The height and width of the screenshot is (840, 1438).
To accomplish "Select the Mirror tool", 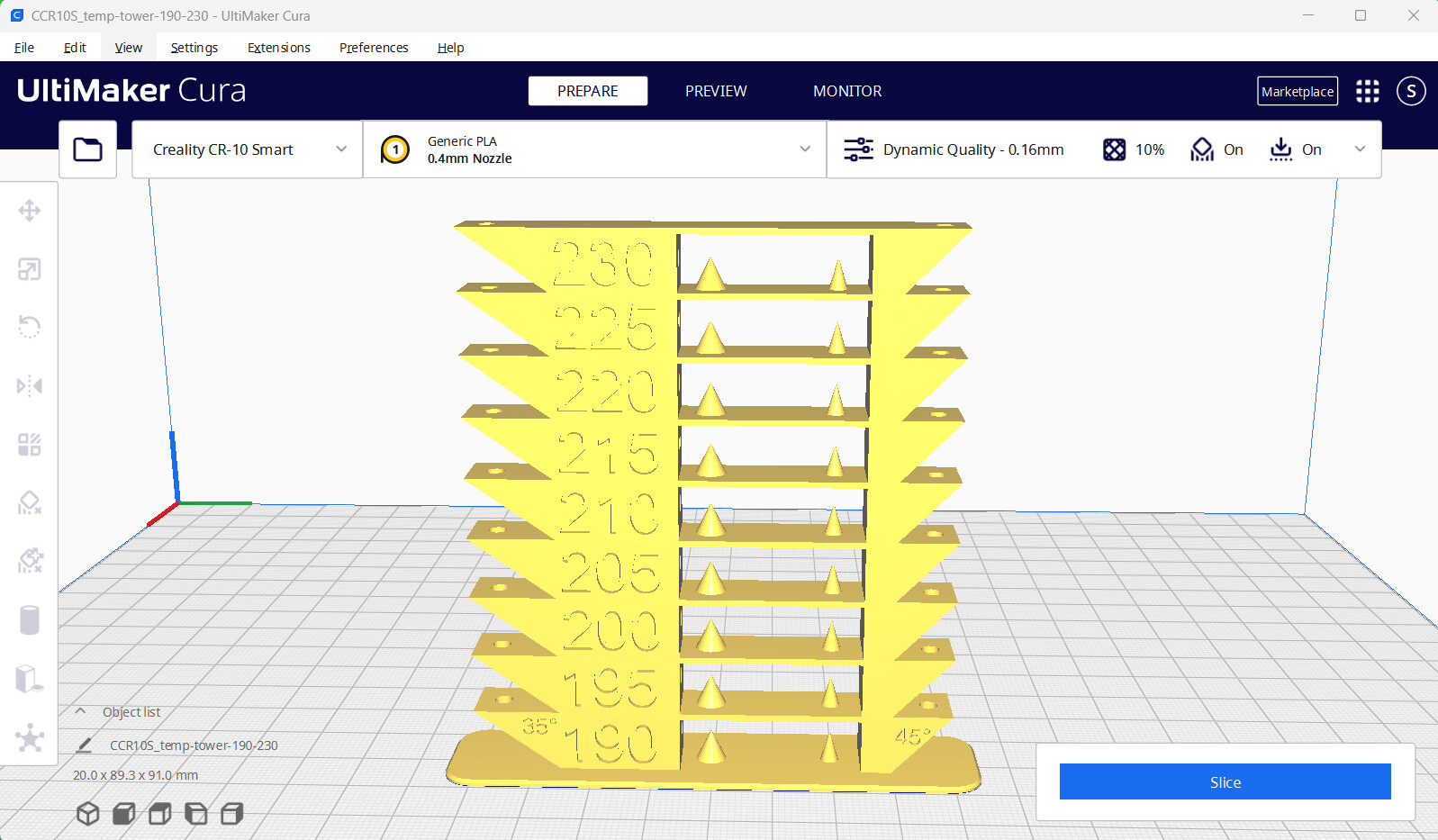I will [x=29, y=386].
